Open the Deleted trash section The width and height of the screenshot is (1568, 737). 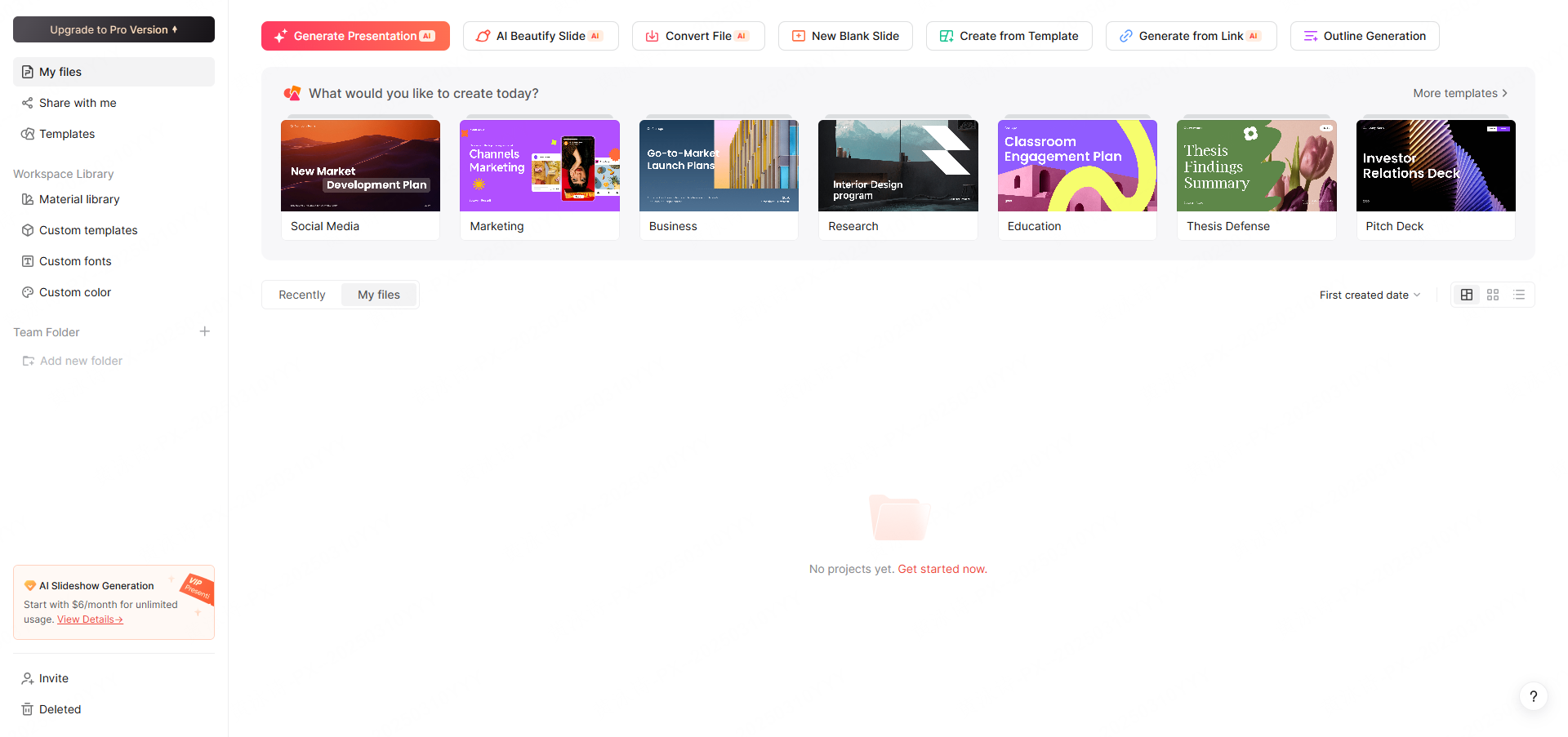[60, 709]
